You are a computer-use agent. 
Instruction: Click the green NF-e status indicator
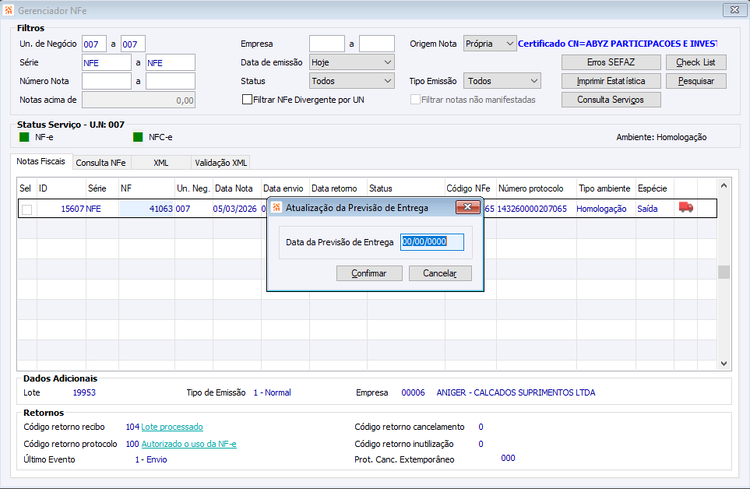click(x=24, y=137)
